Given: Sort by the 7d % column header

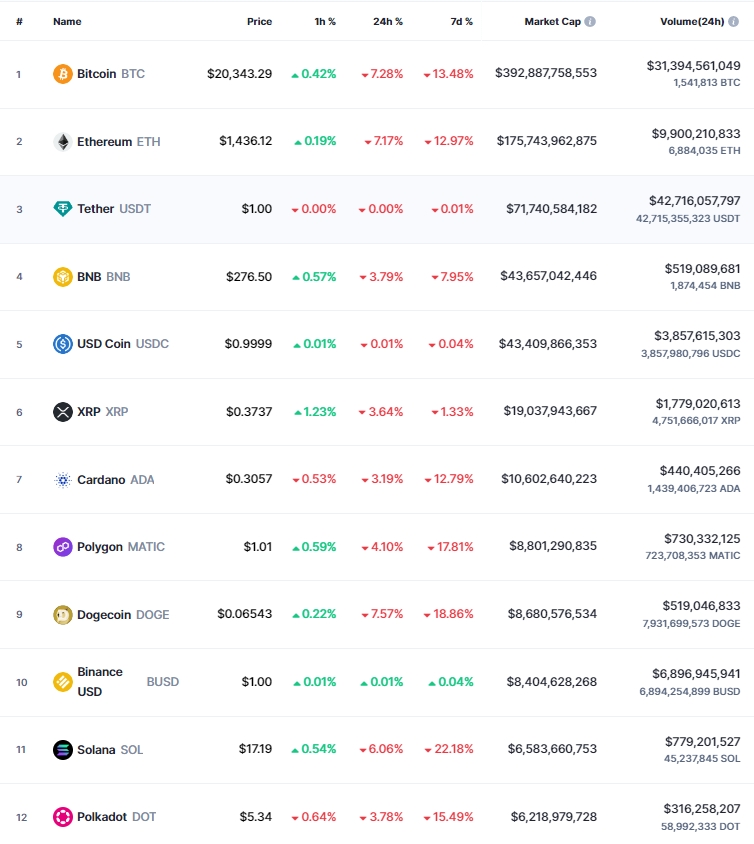Looking at the screenshot, I should tap(461, 22).
